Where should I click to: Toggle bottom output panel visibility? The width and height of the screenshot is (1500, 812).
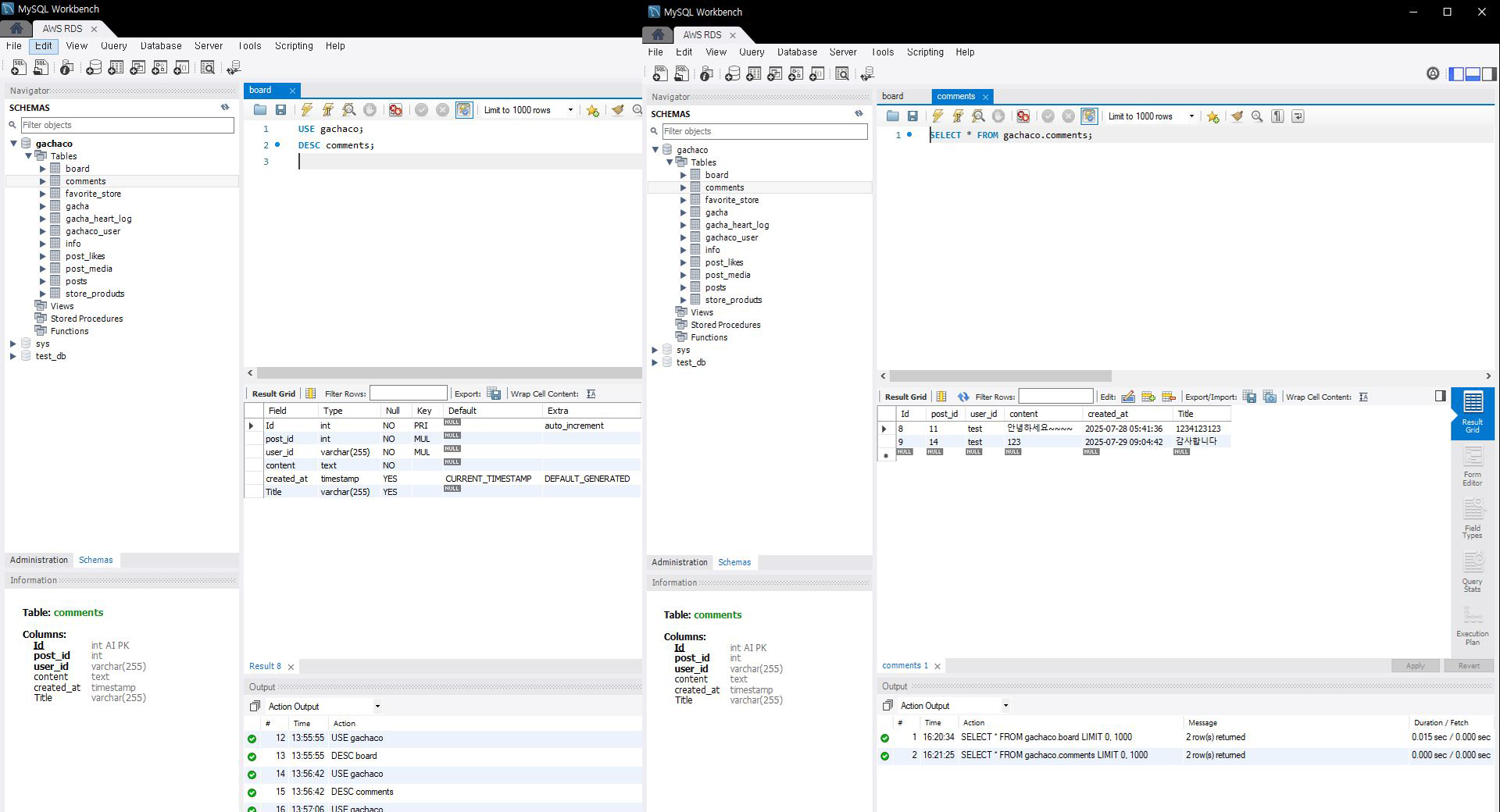point(1473,74)
